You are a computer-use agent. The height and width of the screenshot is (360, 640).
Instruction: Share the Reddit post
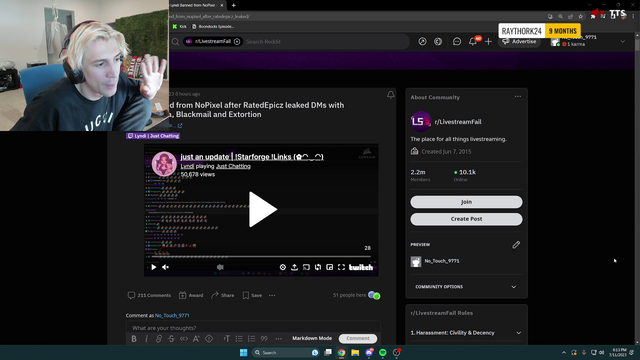tap(222, 295)
